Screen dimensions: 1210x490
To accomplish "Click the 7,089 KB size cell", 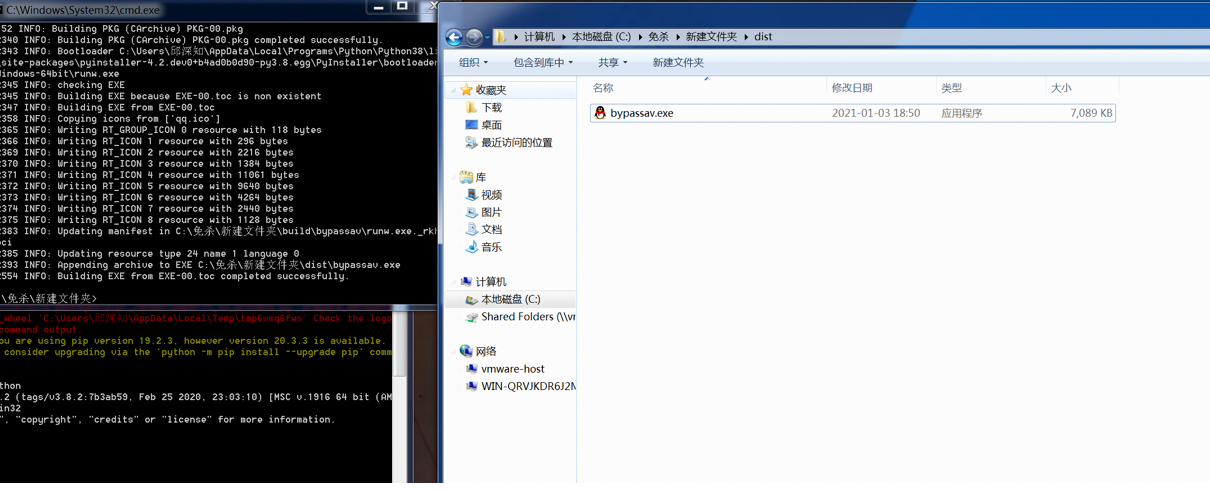I will (1091, 113).
